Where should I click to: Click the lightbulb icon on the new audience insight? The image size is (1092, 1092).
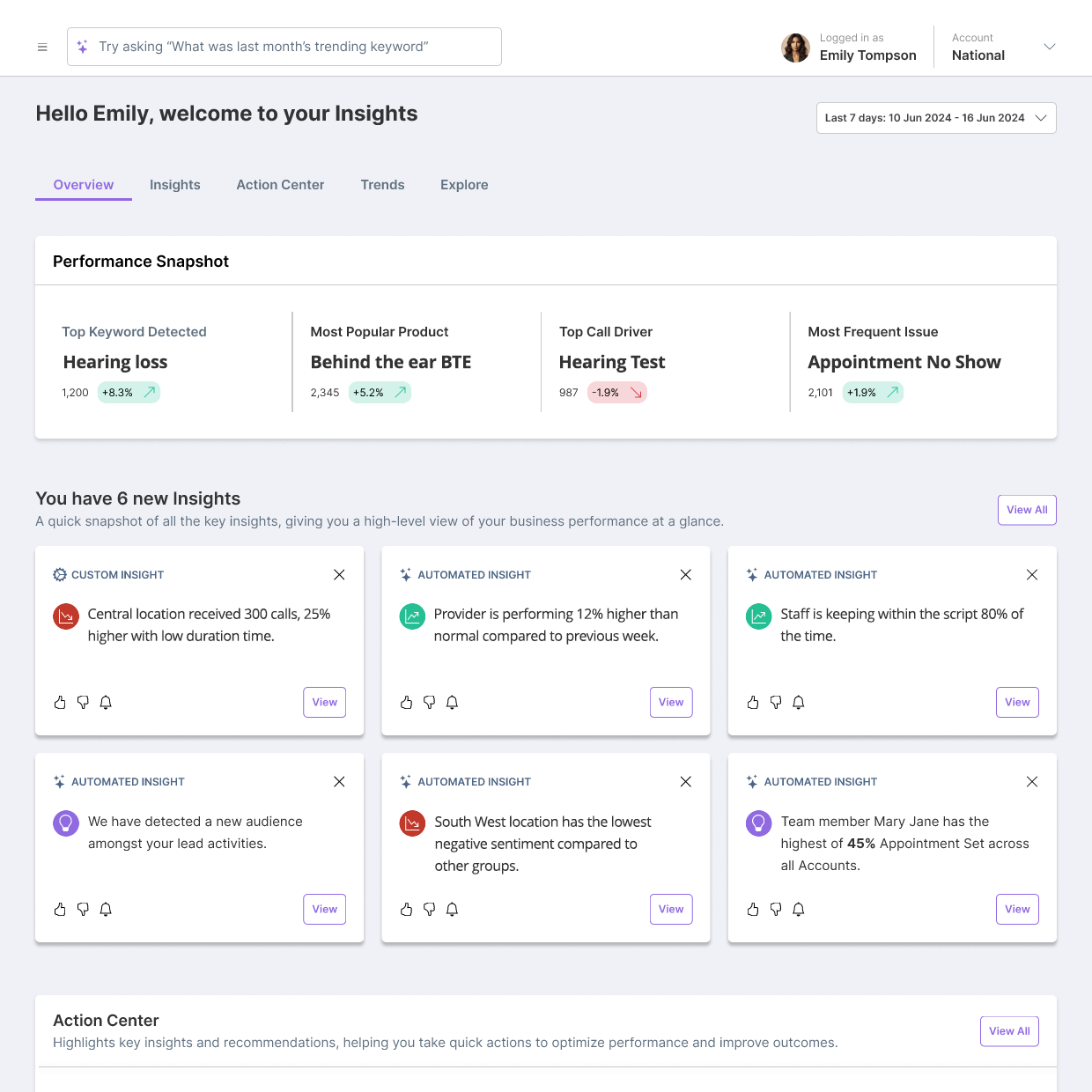coord(65,823)
